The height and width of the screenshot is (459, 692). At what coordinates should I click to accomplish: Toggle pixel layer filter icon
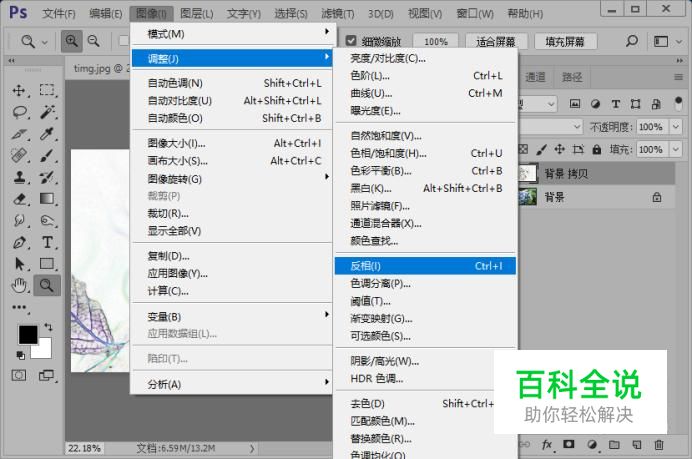575,104
